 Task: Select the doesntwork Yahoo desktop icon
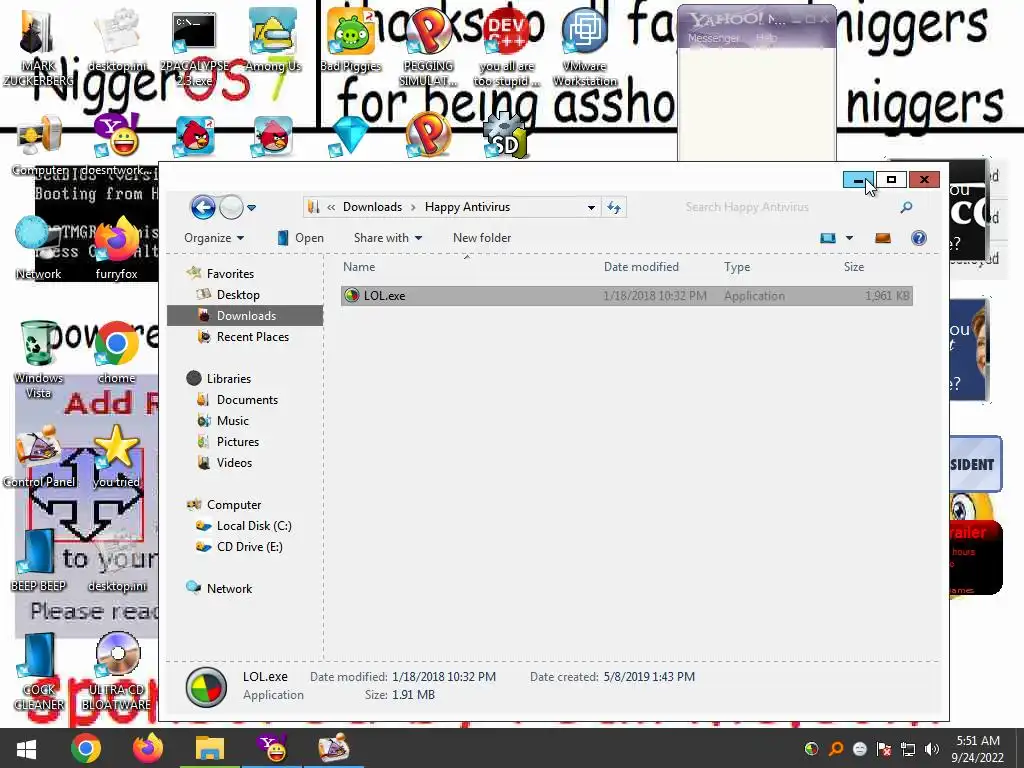point(117,144)
